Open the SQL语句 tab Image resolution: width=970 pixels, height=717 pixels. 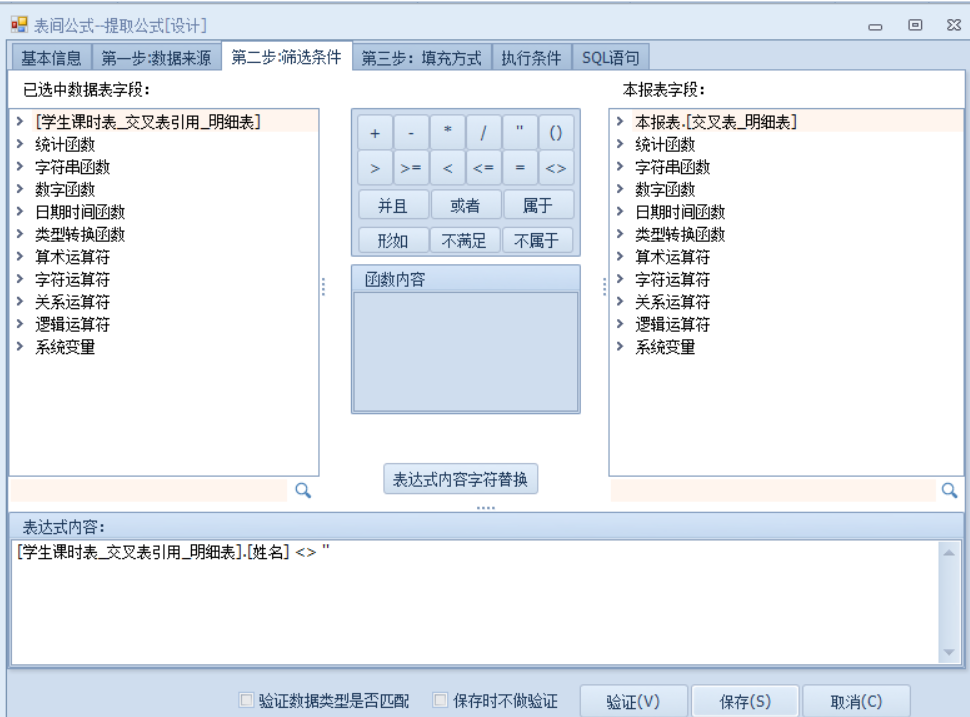(x=610, y=58)
